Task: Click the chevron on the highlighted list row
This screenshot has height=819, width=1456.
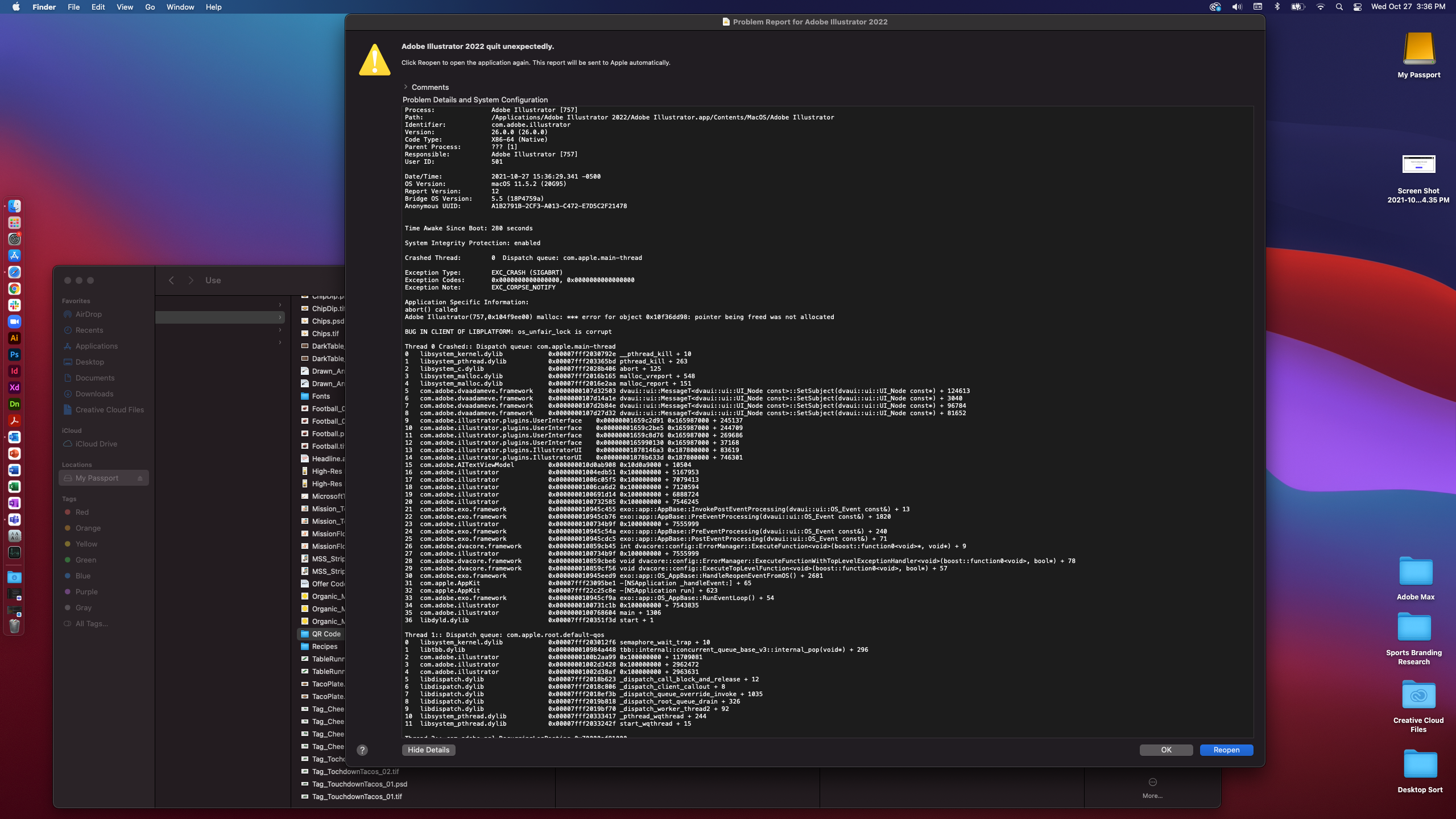Action: (x=280, y=317)
